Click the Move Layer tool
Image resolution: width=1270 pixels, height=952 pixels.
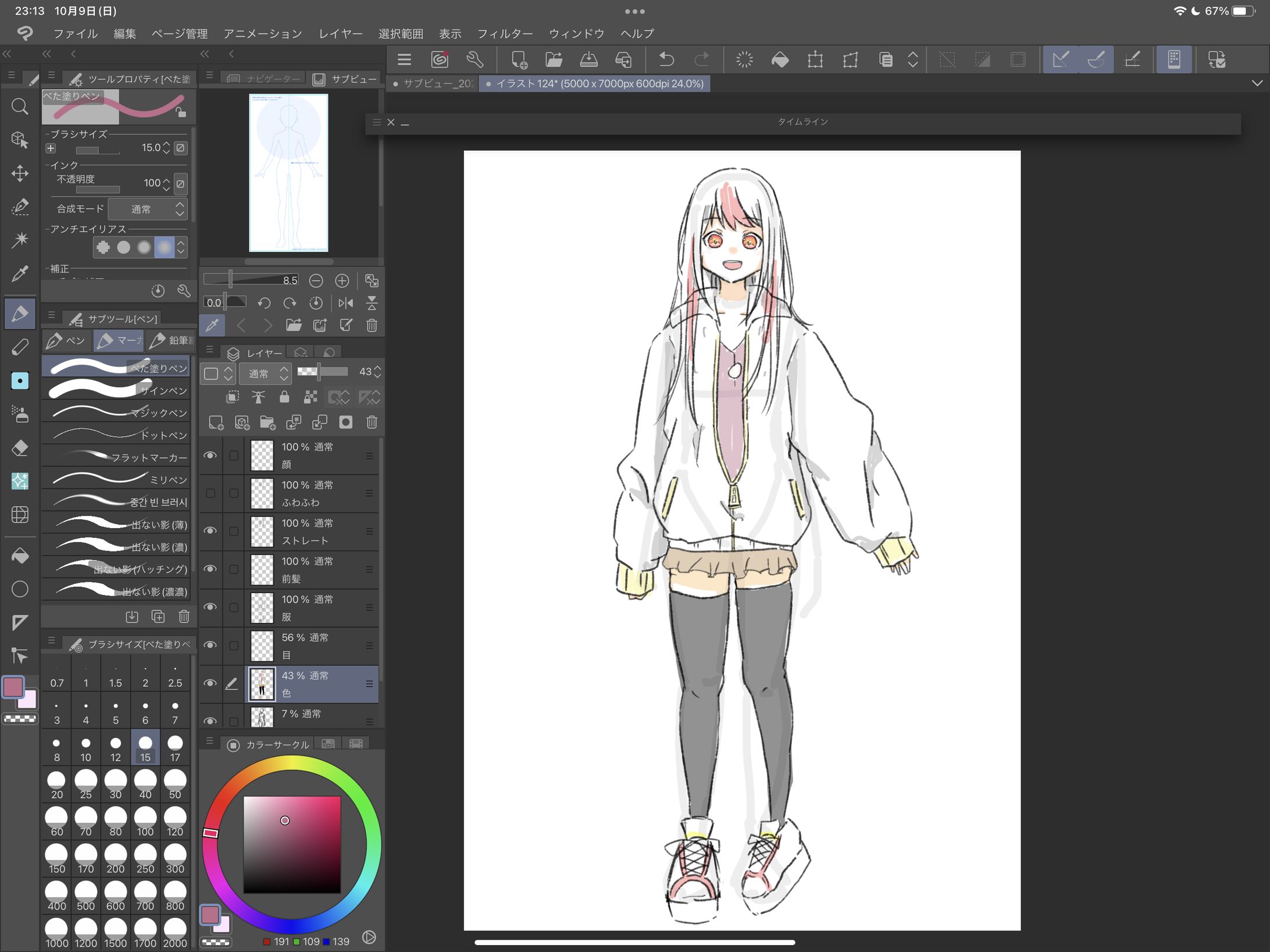20,173
